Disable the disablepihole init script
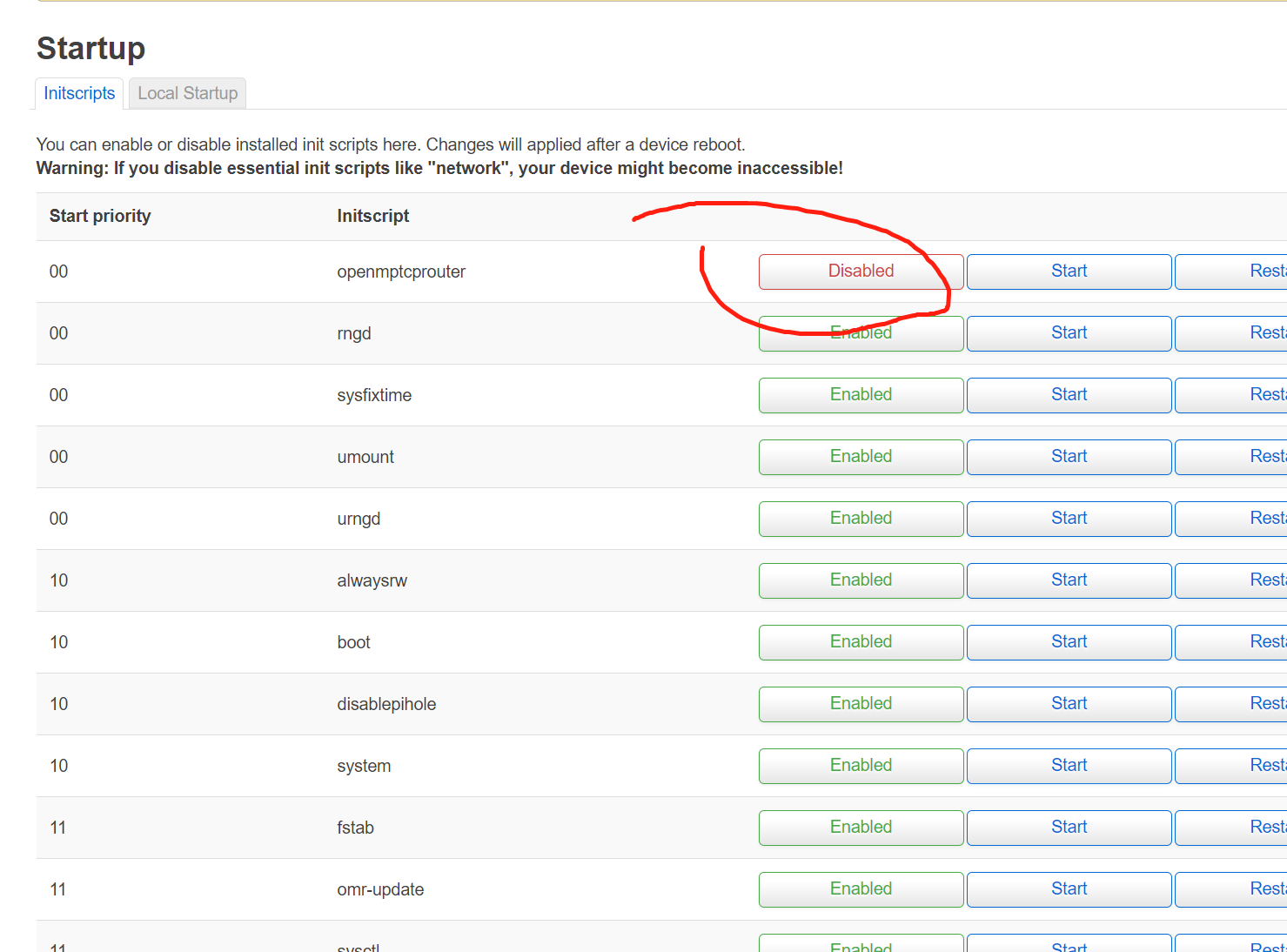This screenshot has height=952, width=1287. (x=861, y=704)
